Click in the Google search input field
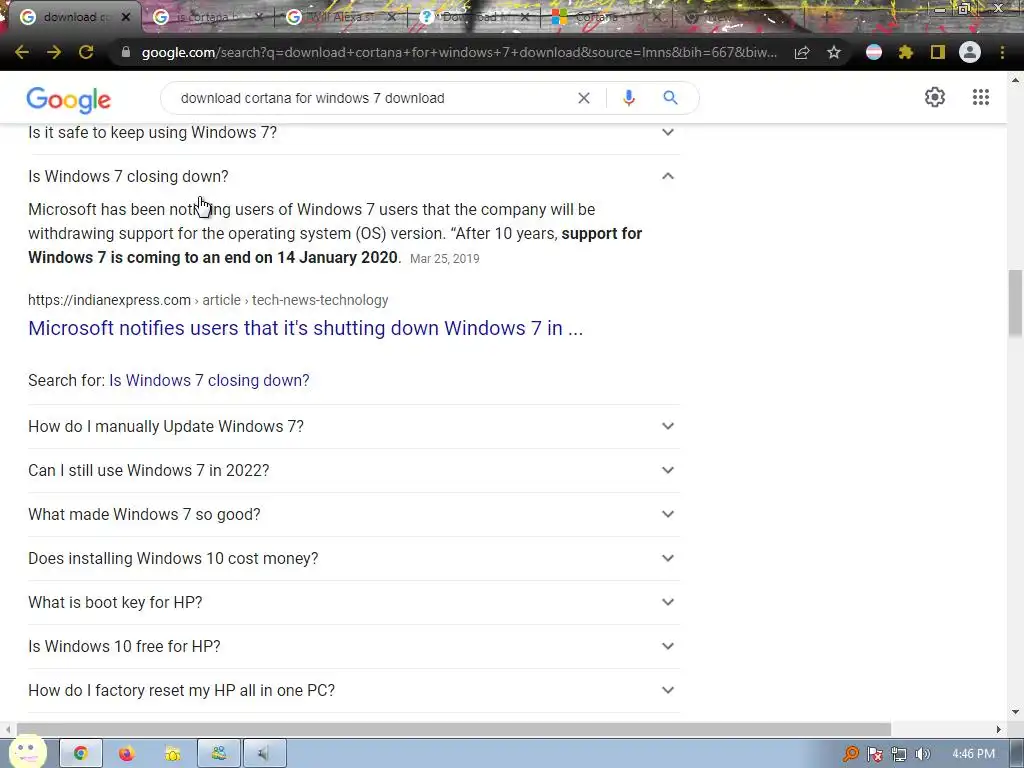This screenshot has height=768, width=1024. coord(372,98)
